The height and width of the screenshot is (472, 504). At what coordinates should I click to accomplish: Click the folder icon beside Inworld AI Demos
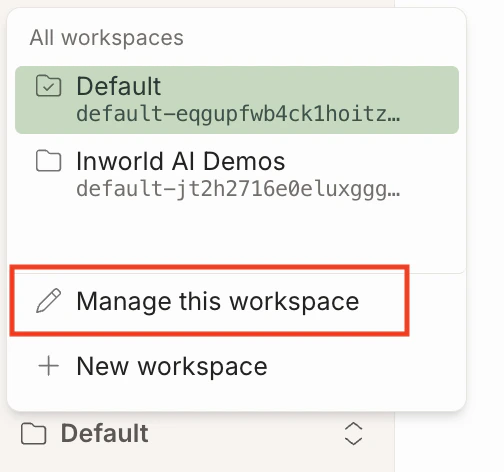click(x=49, y=161)
